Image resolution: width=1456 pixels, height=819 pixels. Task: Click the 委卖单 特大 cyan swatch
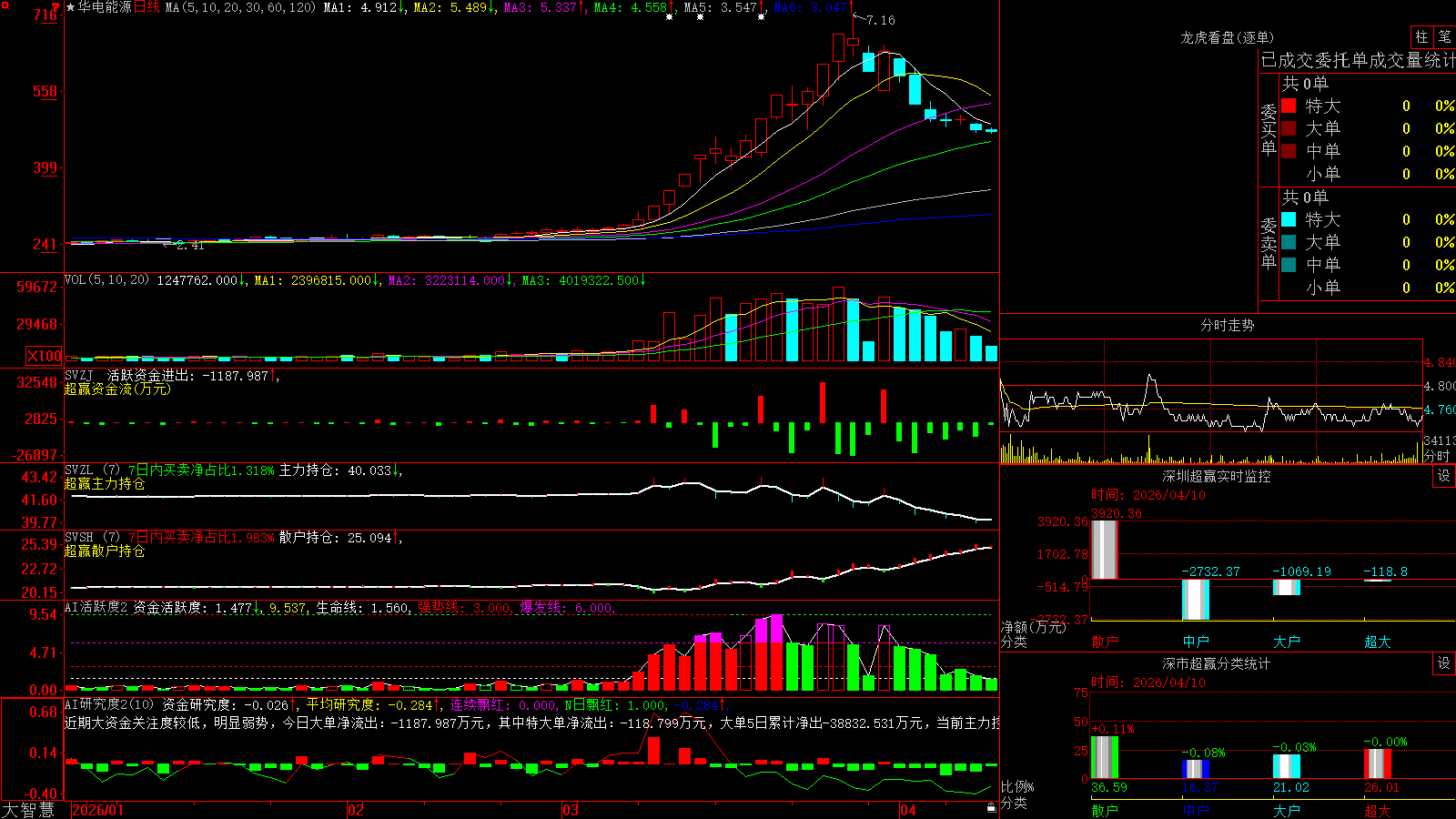point(1289,219)
